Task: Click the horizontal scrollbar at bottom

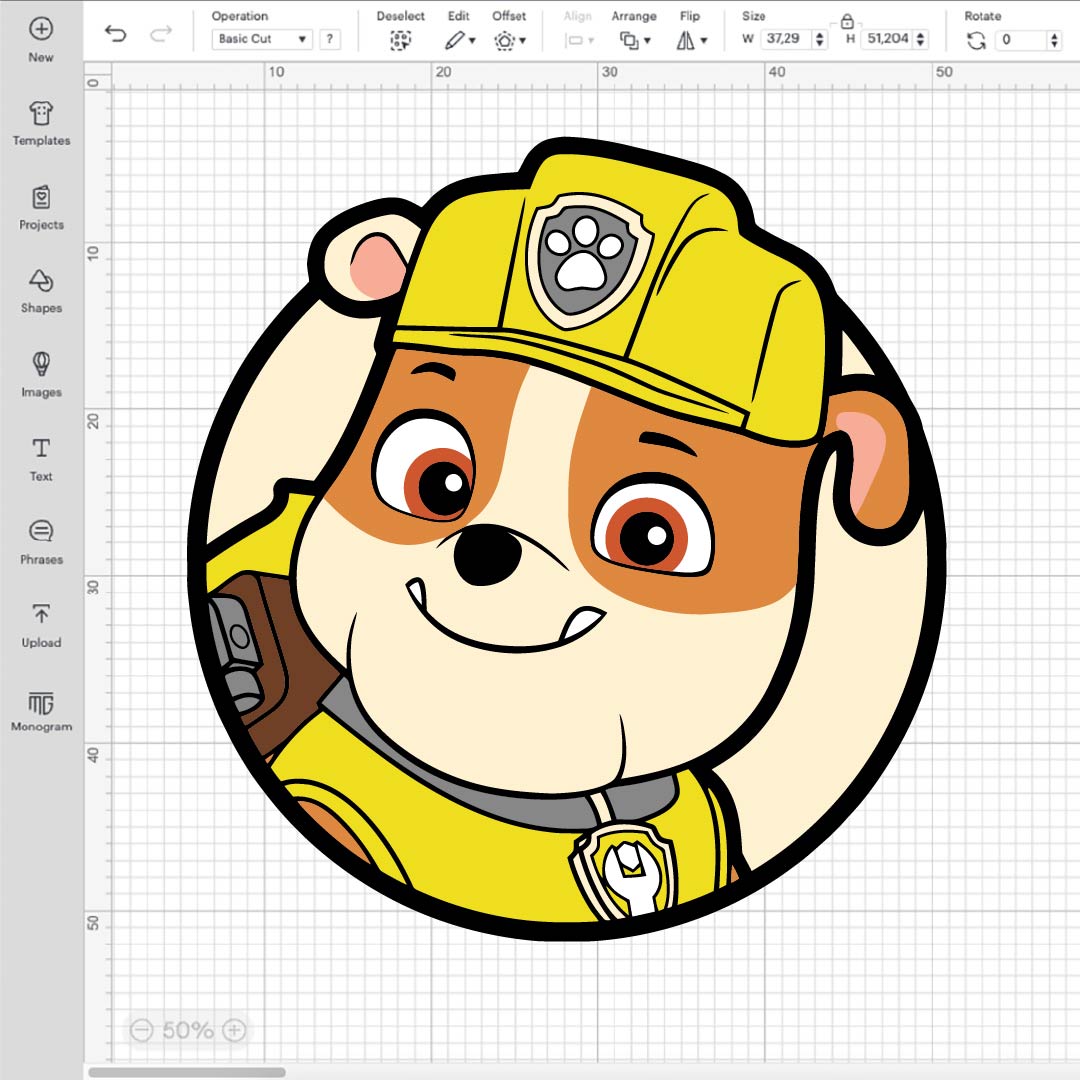Action: click(x=187, y=1072)
